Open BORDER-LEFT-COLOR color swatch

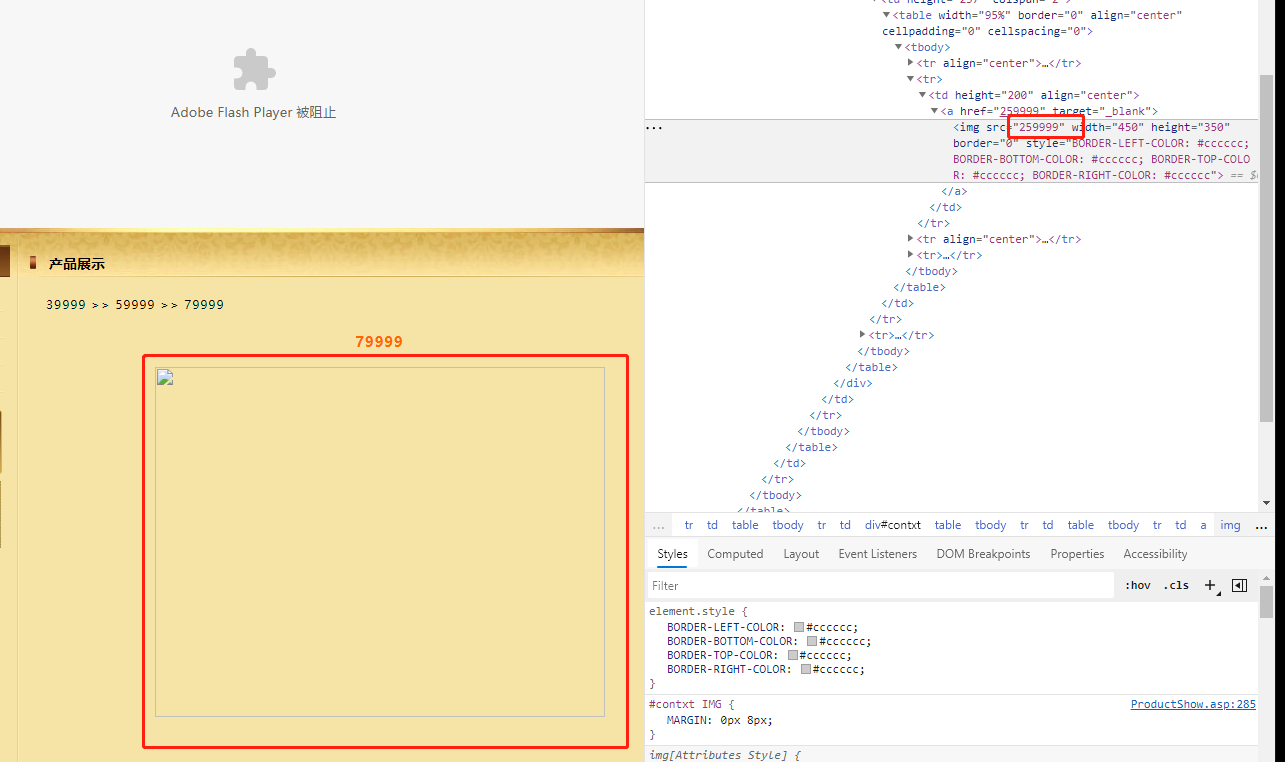click(x=799, y=627)
